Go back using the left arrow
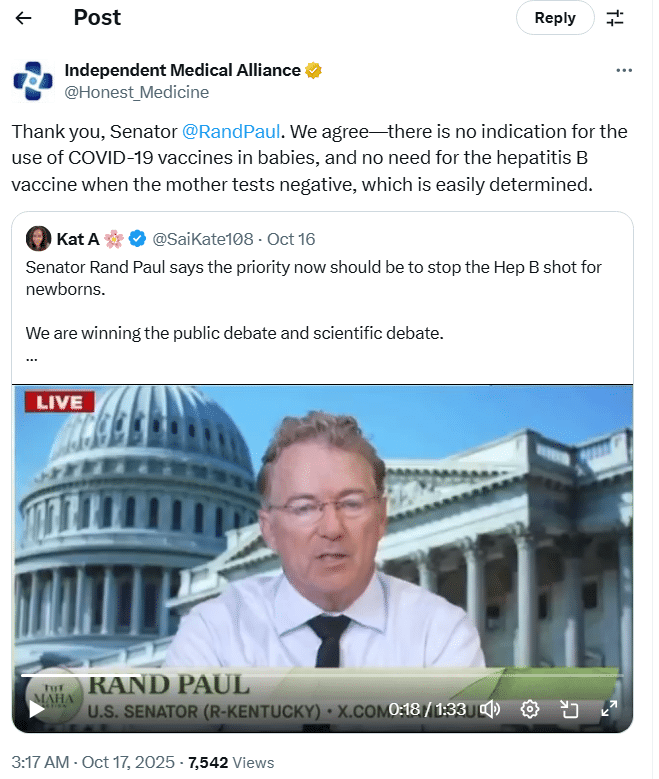 (x=23, y=18)
